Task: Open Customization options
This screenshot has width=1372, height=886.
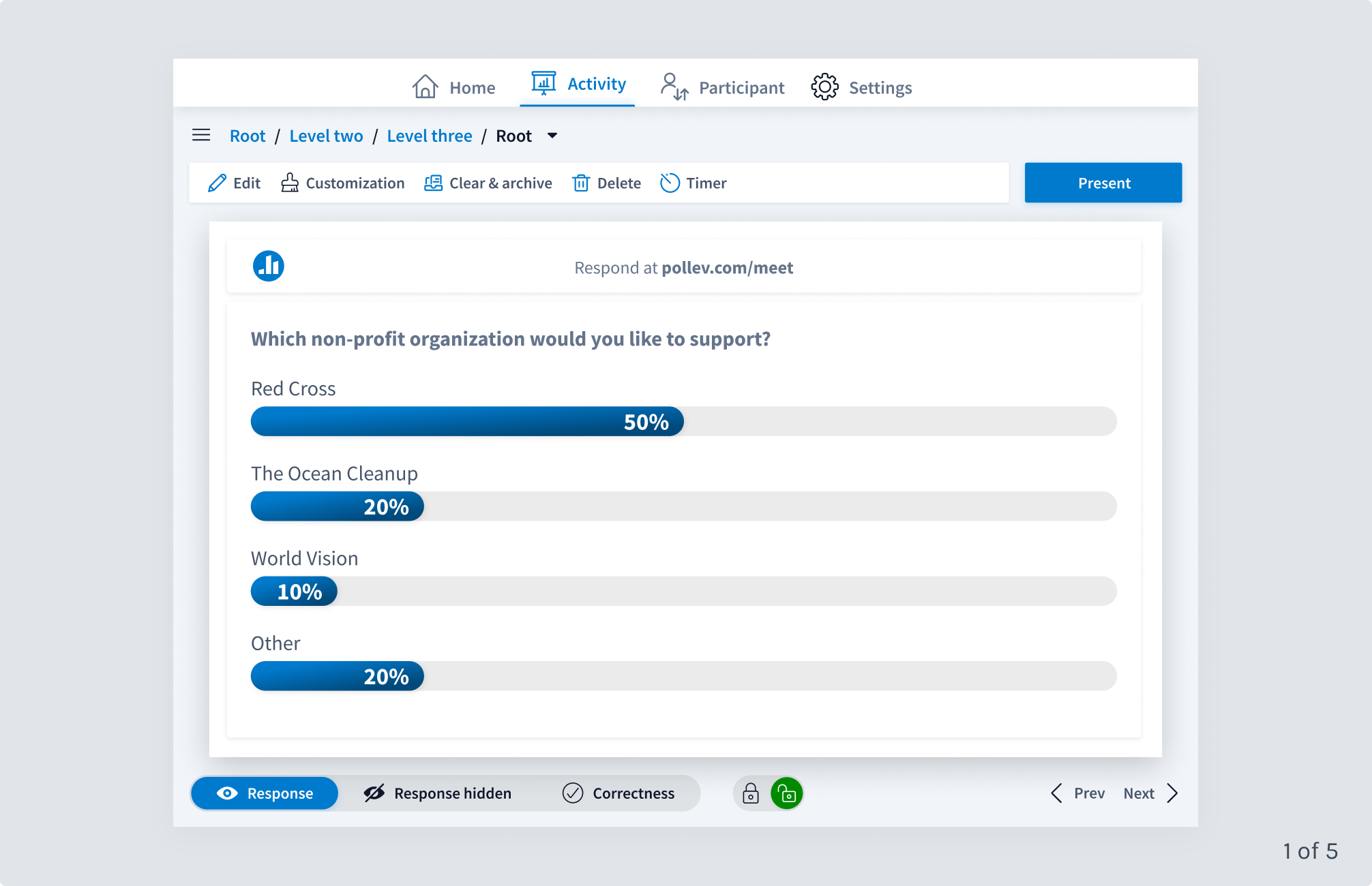Action: point(342,183)
